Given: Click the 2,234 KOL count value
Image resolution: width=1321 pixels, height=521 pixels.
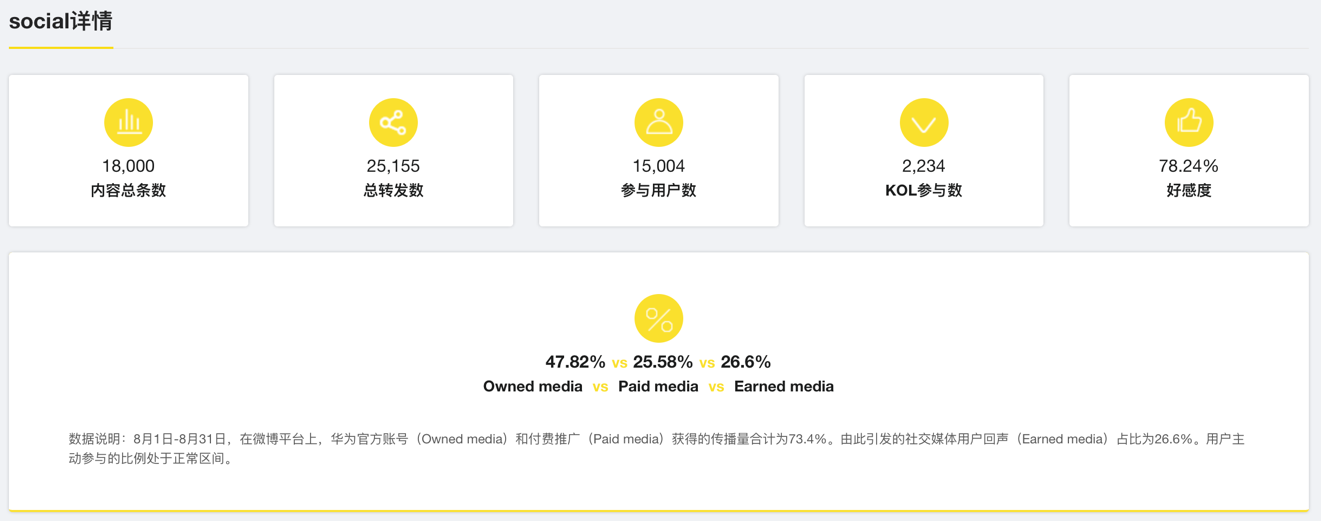Looking at the screenshot, I should [x=924, y=166].
